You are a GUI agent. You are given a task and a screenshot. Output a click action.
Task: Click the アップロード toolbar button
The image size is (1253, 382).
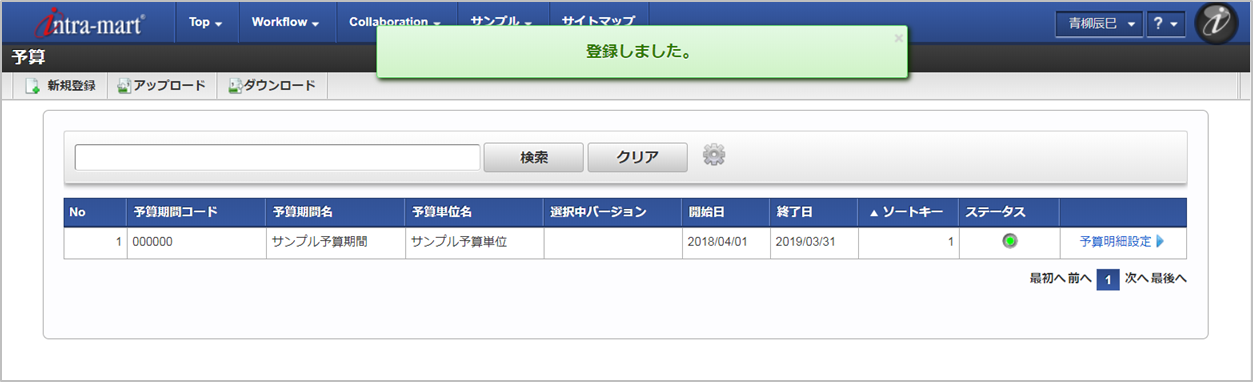tap(161, 86)
